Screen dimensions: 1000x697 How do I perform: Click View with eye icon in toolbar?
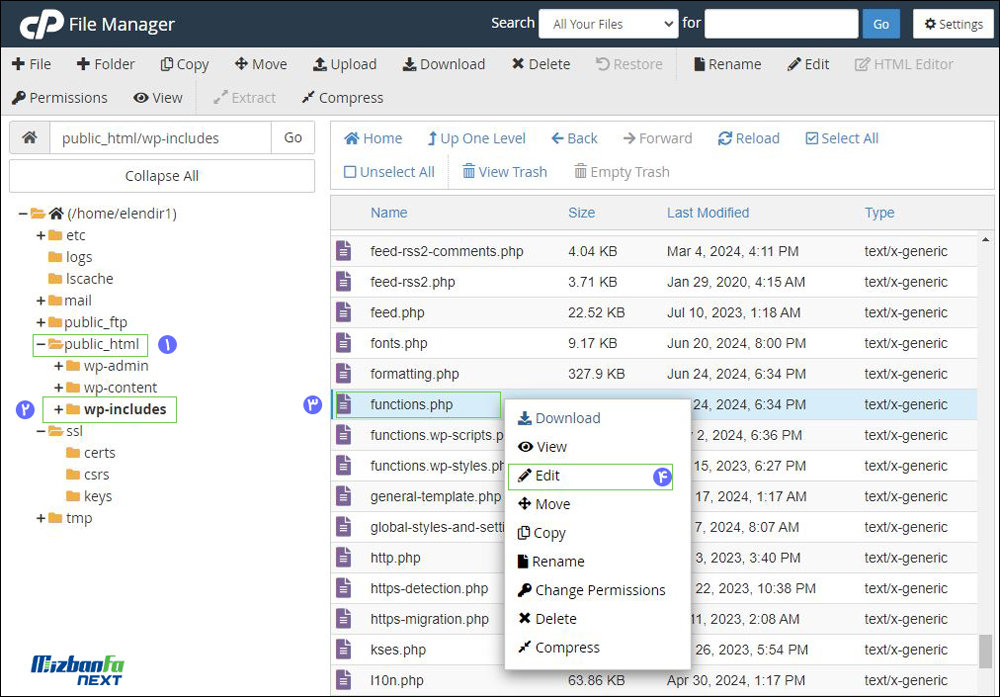click(x=158, y=98)
